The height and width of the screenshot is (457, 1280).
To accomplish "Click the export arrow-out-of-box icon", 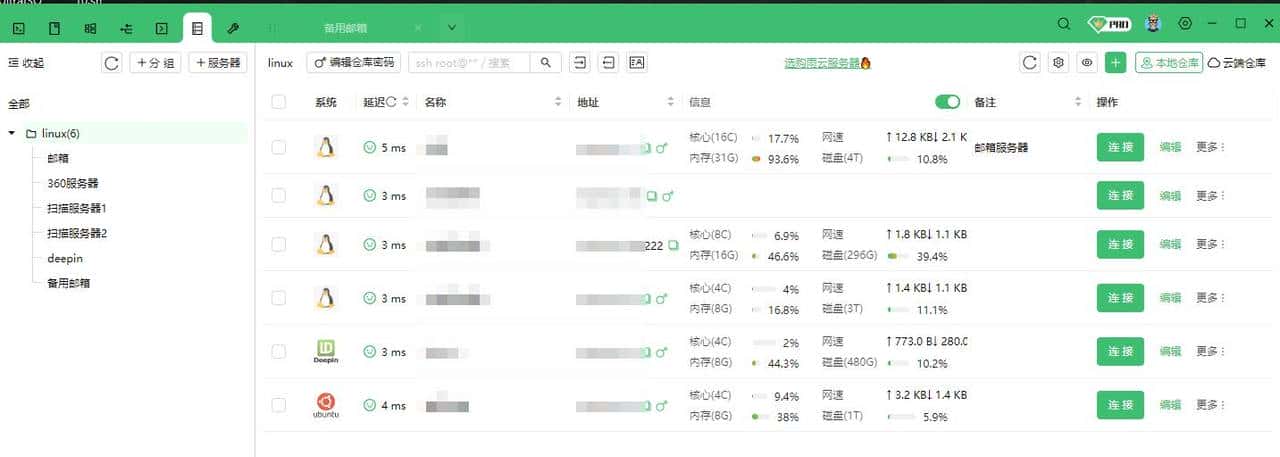I will pos(608,62).
